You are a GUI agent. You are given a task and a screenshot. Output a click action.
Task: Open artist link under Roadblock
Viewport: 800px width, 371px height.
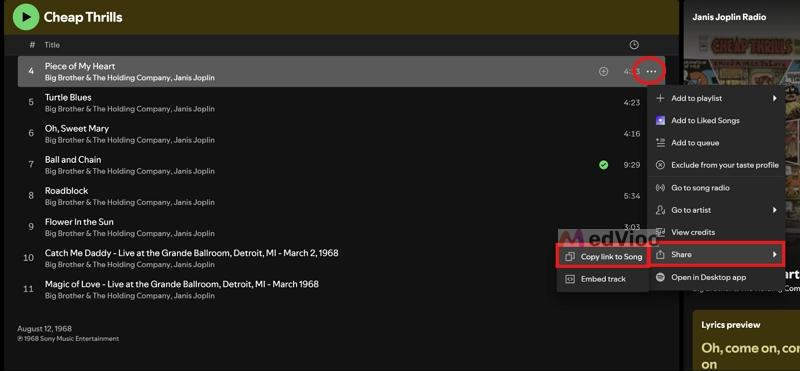click(130, 203)
